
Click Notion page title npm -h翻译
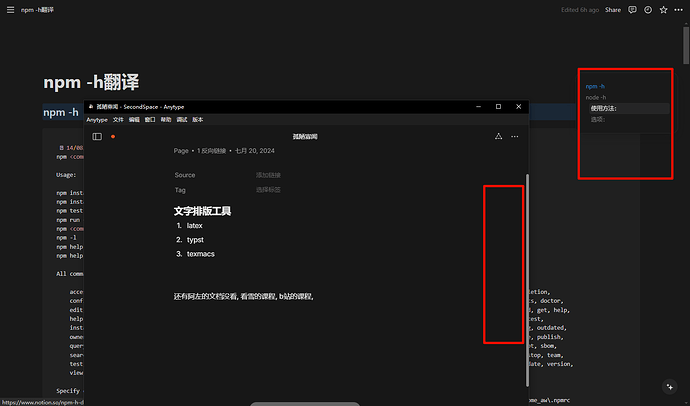(91, 82)
